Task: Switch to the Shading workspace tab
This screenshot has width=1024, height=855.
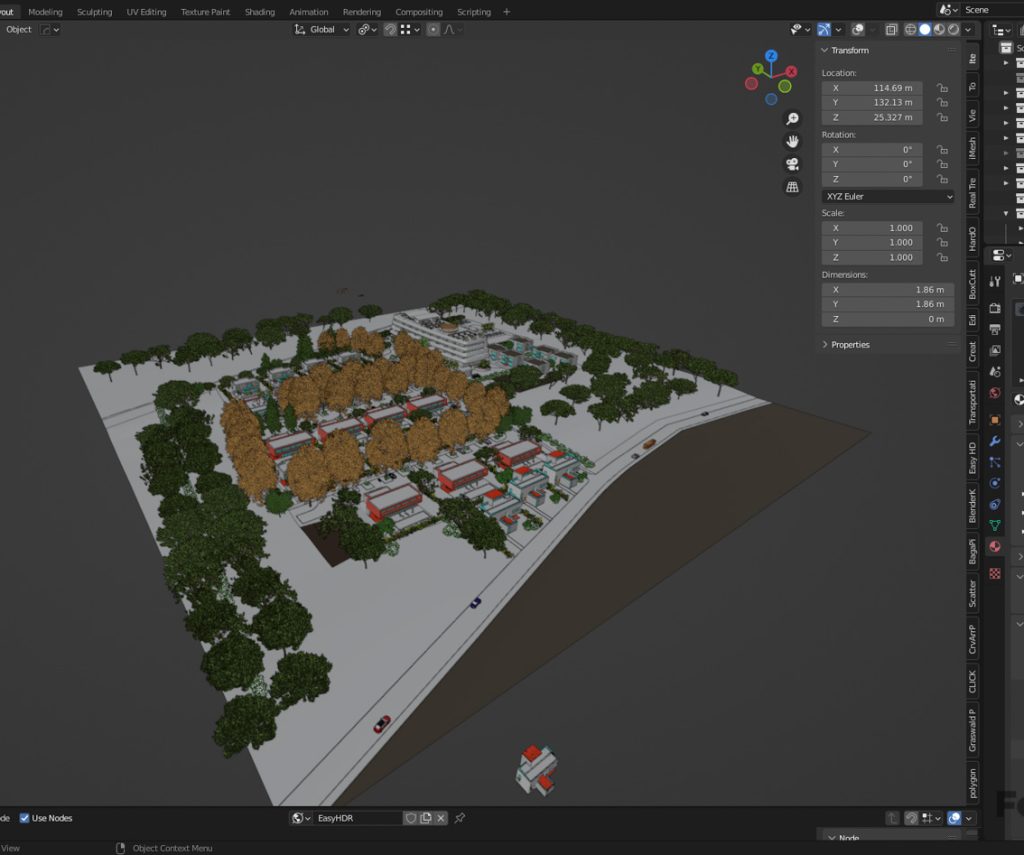Action: [260, 12]
